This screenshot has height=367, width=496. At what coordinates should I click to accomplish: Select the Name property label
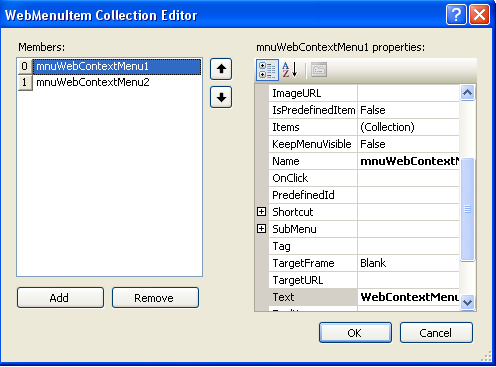tap(313, 161)
